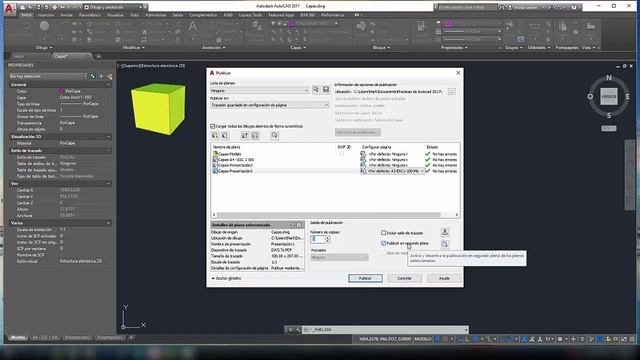Click the browse button next to Ubicación path
This screenshot has width=640, height=360.
[x=451, y=92]
